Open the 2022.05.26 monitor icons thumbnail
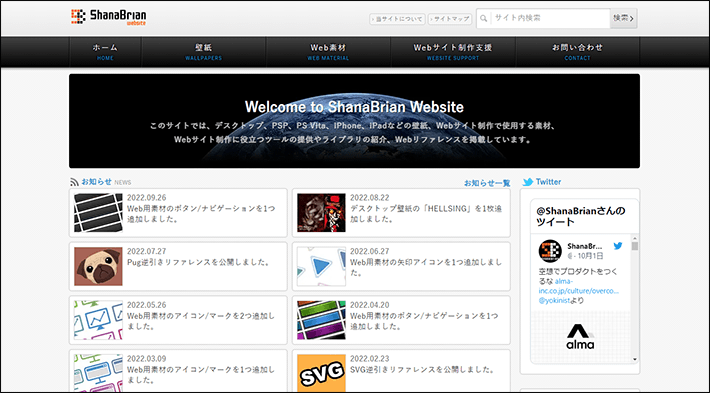This screenshot has height=393, width=710. pyautogui.click(x=98, y=320)
